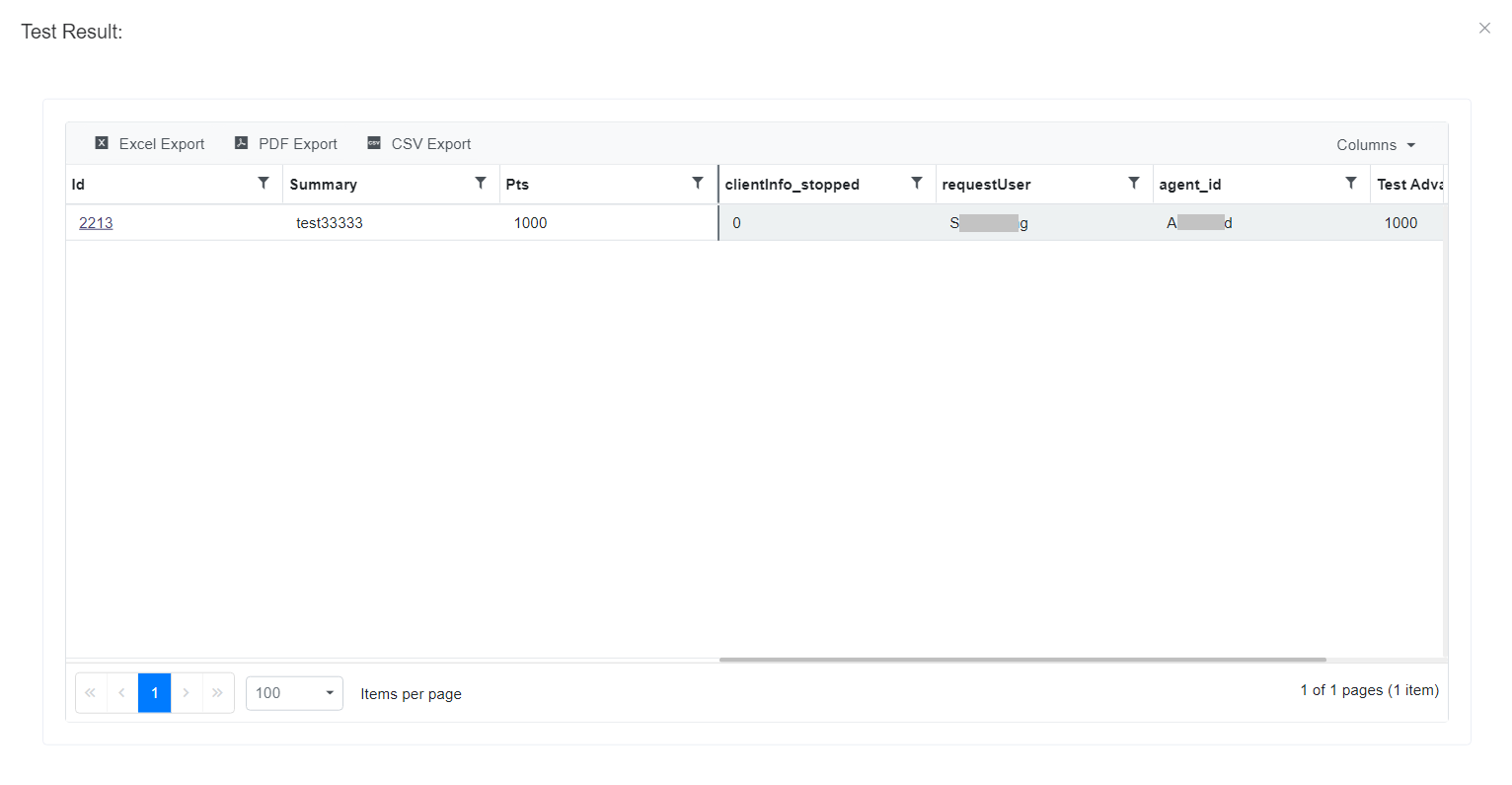
Task: Open filter for Summary column
Action: 481,184
